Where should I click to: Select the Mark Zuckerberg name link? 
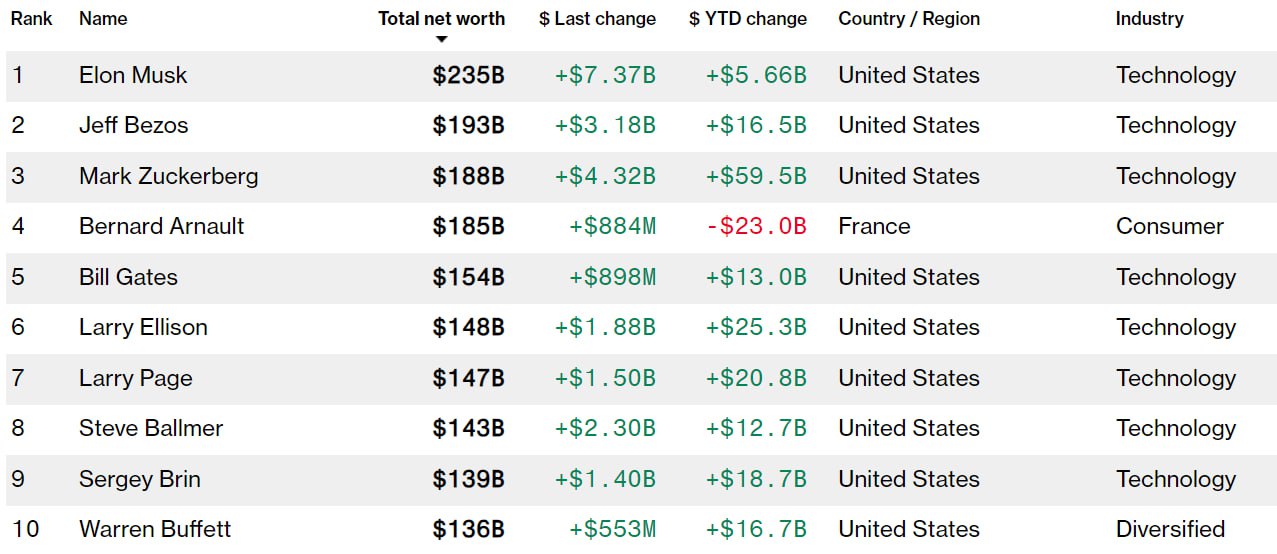point(168,176)
